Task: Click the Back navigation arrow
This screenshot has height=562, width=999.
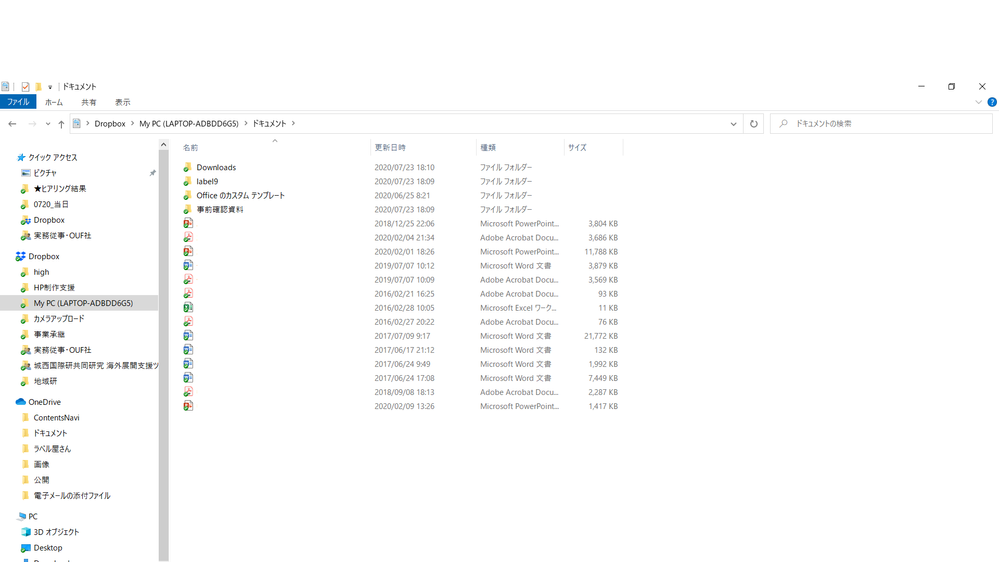Action: (12, 124)
